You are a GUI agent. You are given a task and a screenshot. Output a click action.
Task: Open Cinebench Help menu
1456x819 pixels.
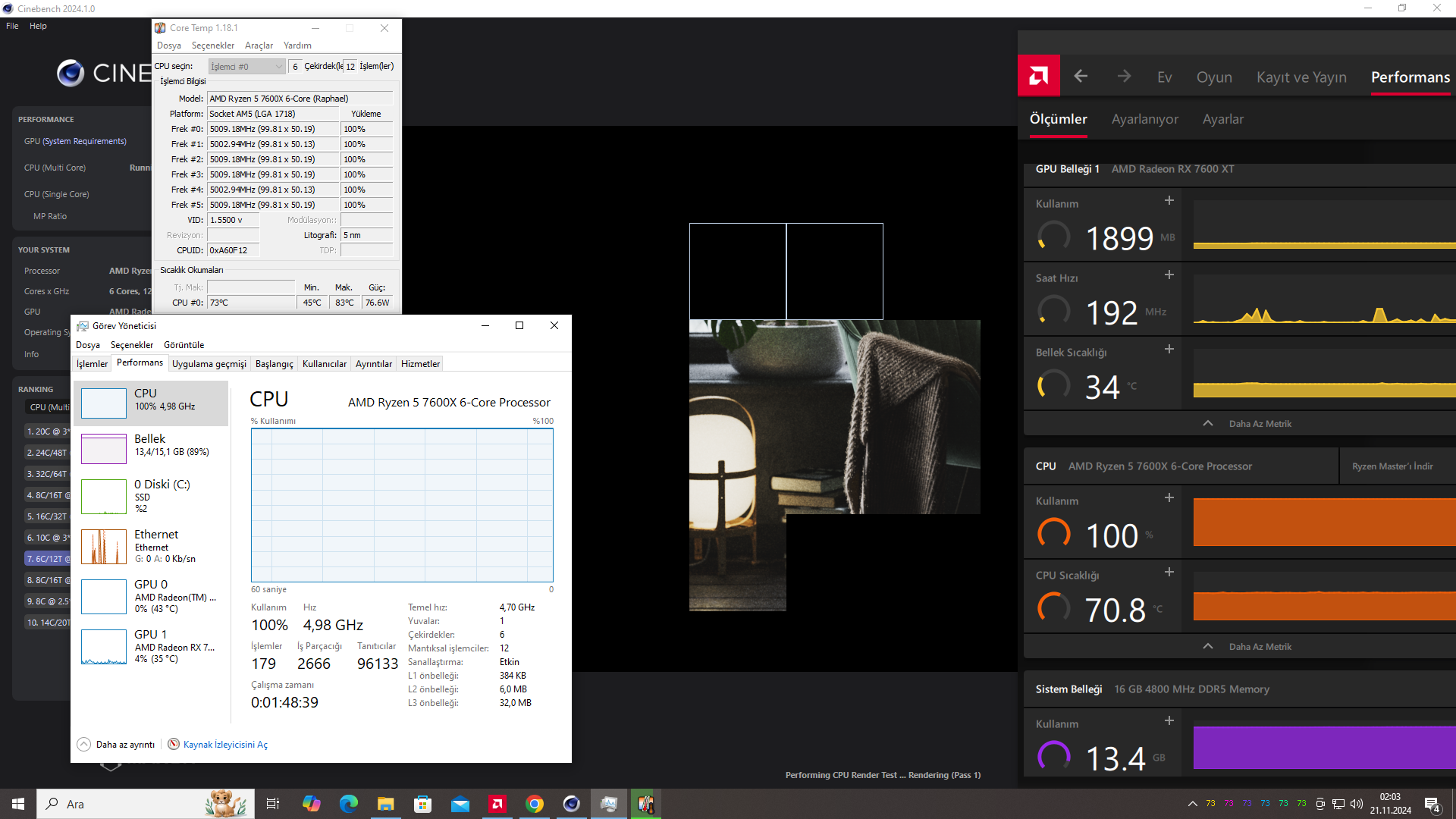click(x=38, y=26)
